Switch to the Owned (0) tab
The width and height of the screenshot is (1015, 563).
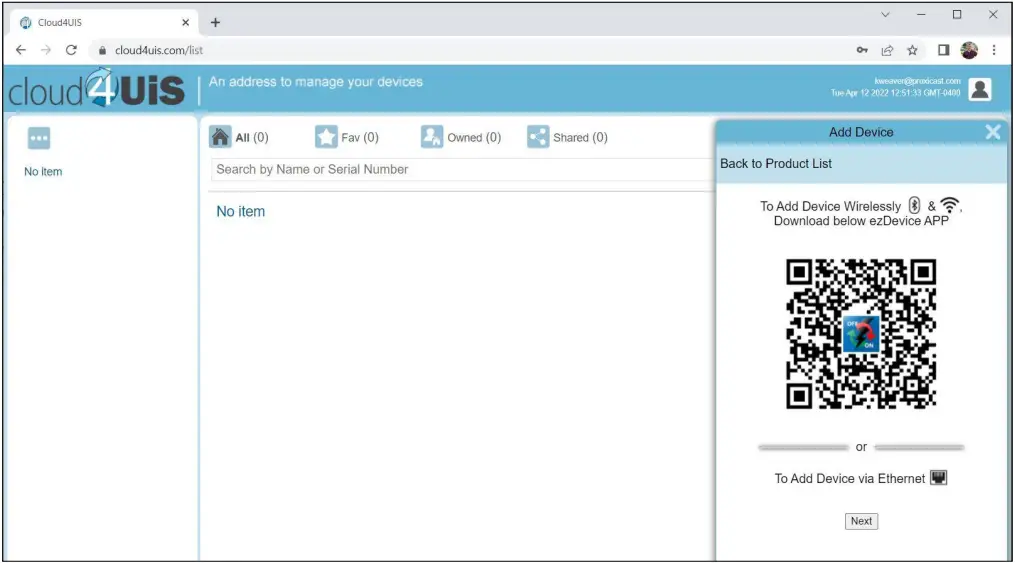(461, 137)
